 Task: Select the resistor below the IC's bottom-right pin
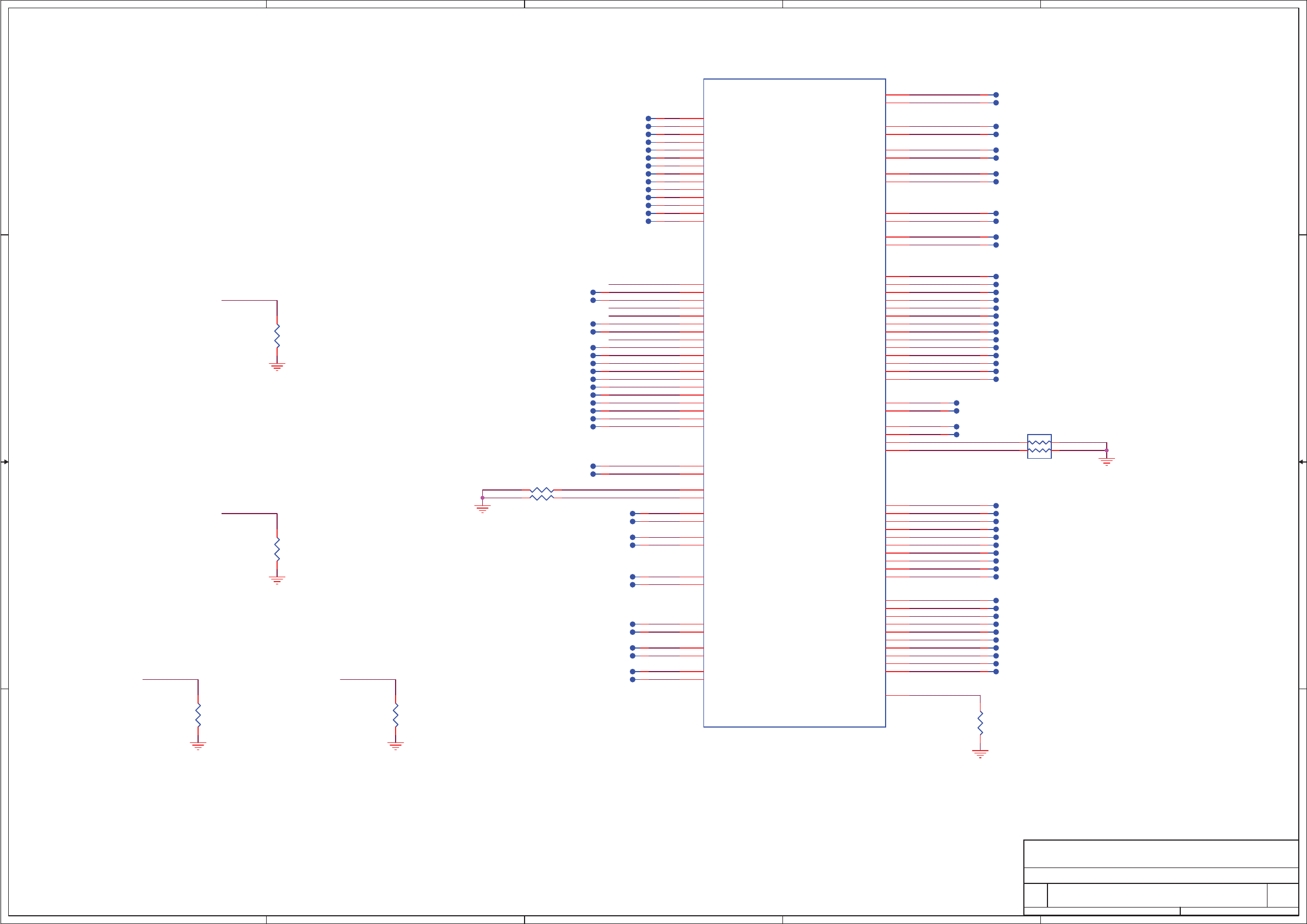click(x=980, y=723)
